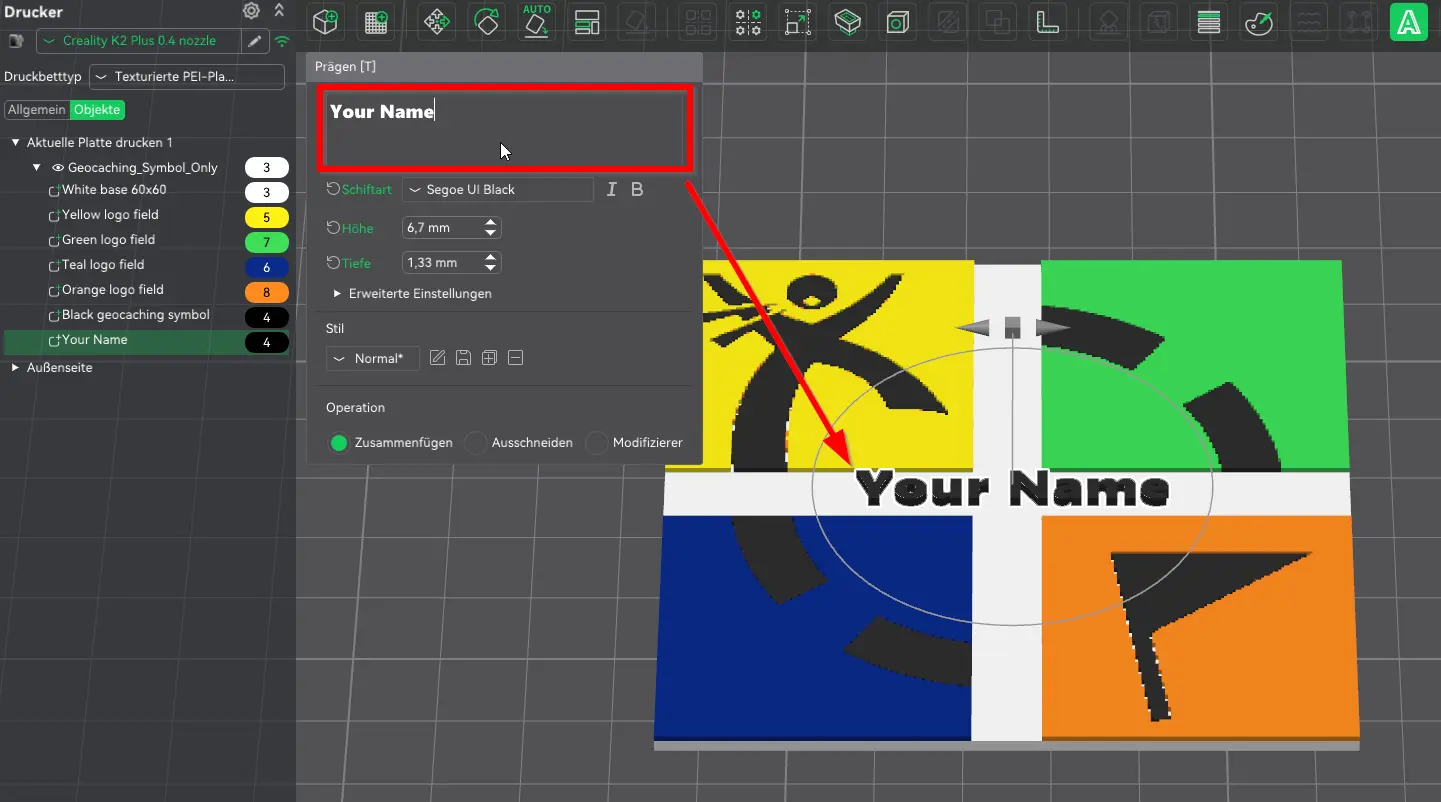Click the blue filament 6 swatch

[267, 268]
